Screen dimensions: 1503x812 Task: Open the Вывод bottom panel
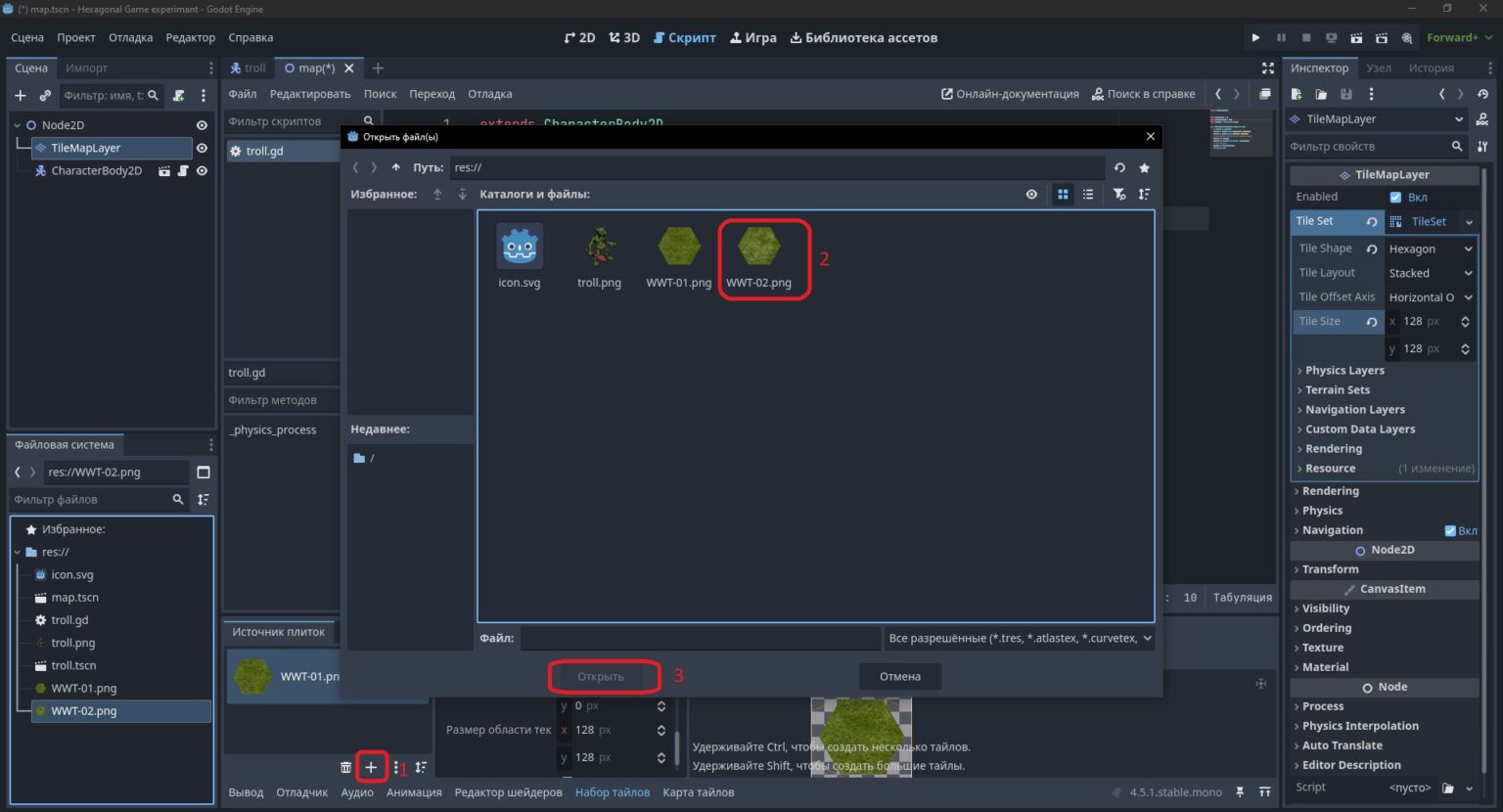tap(246, 792)
